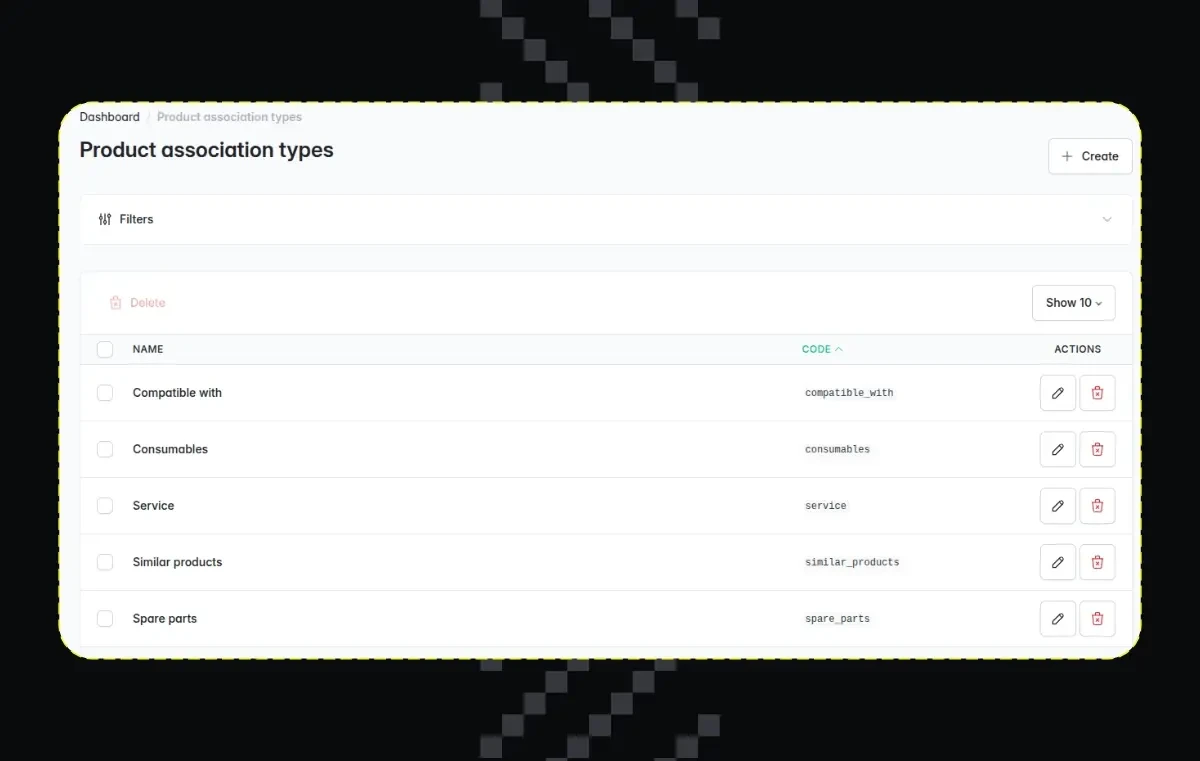This screenshot has height=761, width=1200.
Task: Edit the Spare parts association type
Action: click(x=1058, y=619)
